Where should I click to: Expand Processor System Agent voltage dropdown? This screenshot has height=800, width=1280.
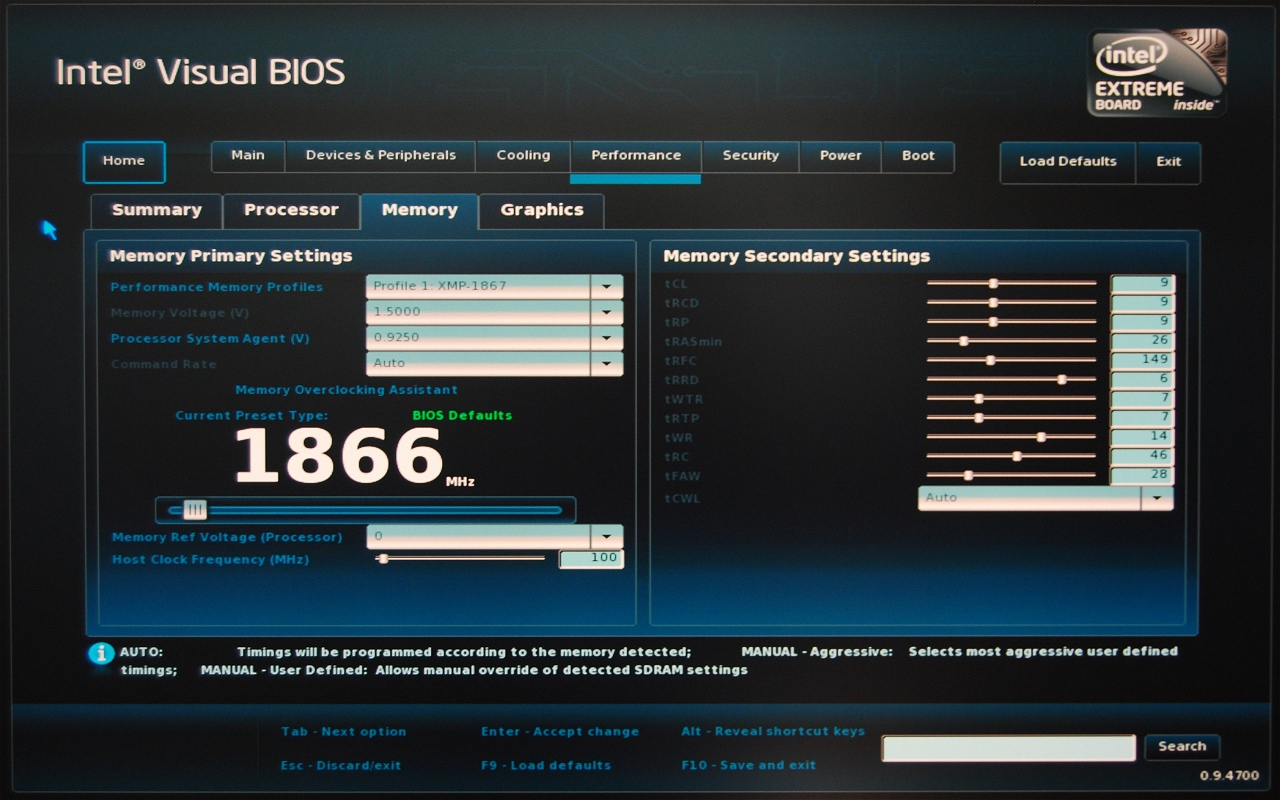(607, 339)
